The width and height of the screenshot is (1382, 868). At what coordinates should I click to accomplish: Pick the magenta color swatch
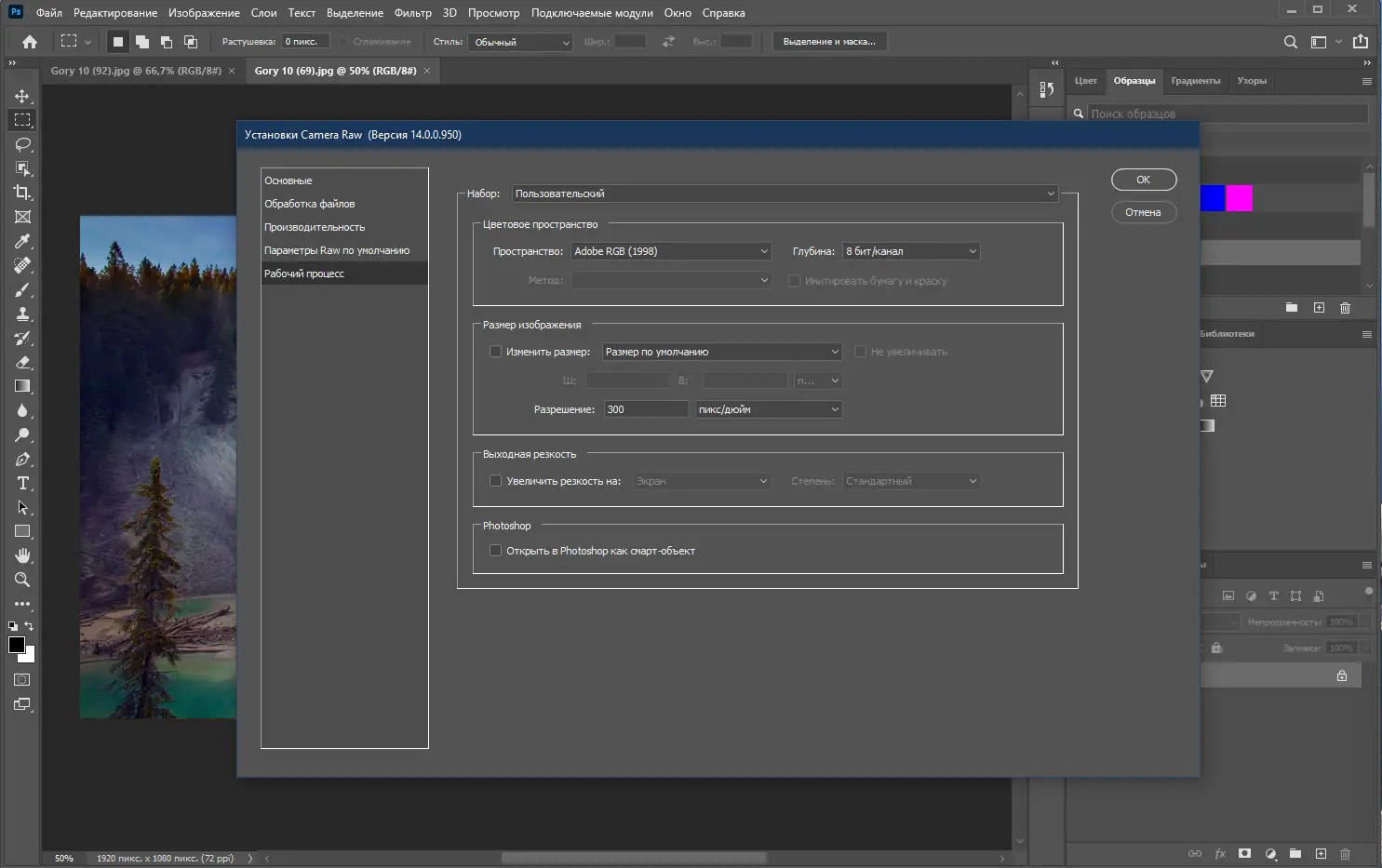click(x=1239, y=198)
